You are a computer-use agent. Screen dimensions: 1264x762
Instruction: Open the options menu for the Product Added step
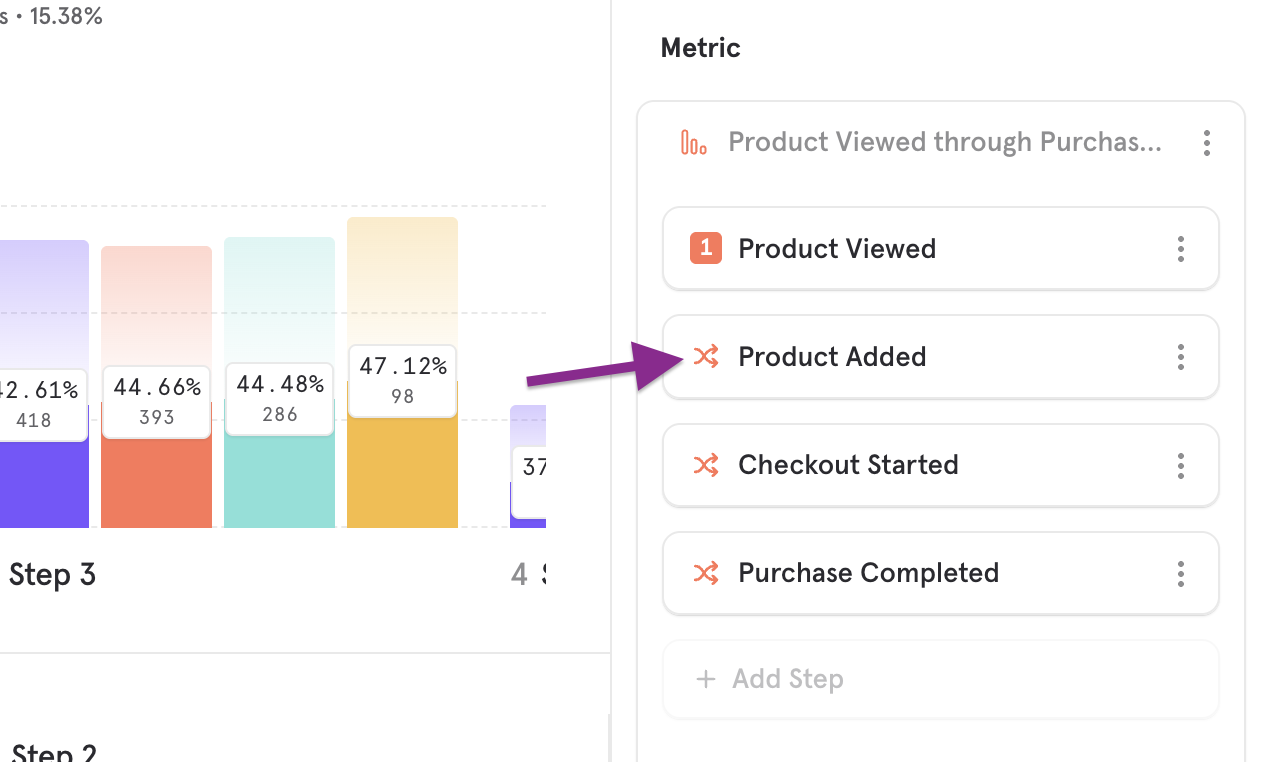[1181, 356]
